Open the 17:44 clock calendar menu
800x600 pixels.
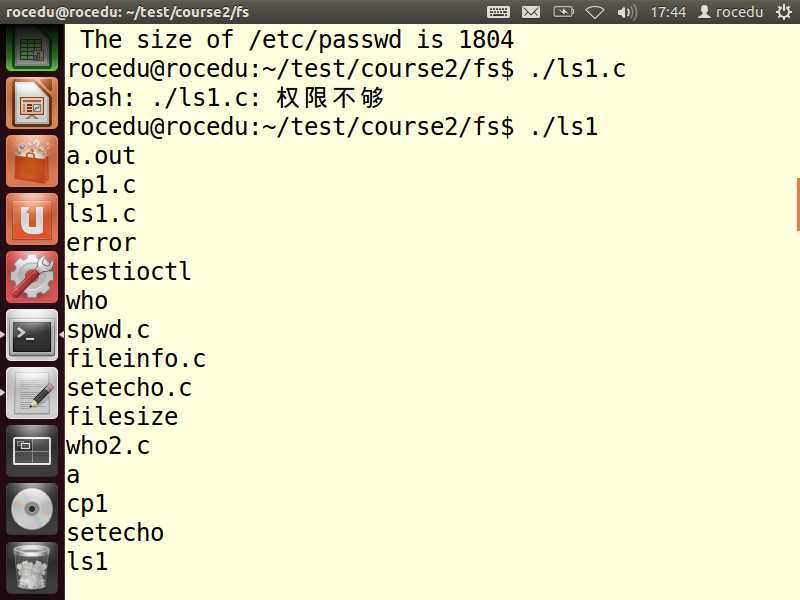(x=667, y=12)
